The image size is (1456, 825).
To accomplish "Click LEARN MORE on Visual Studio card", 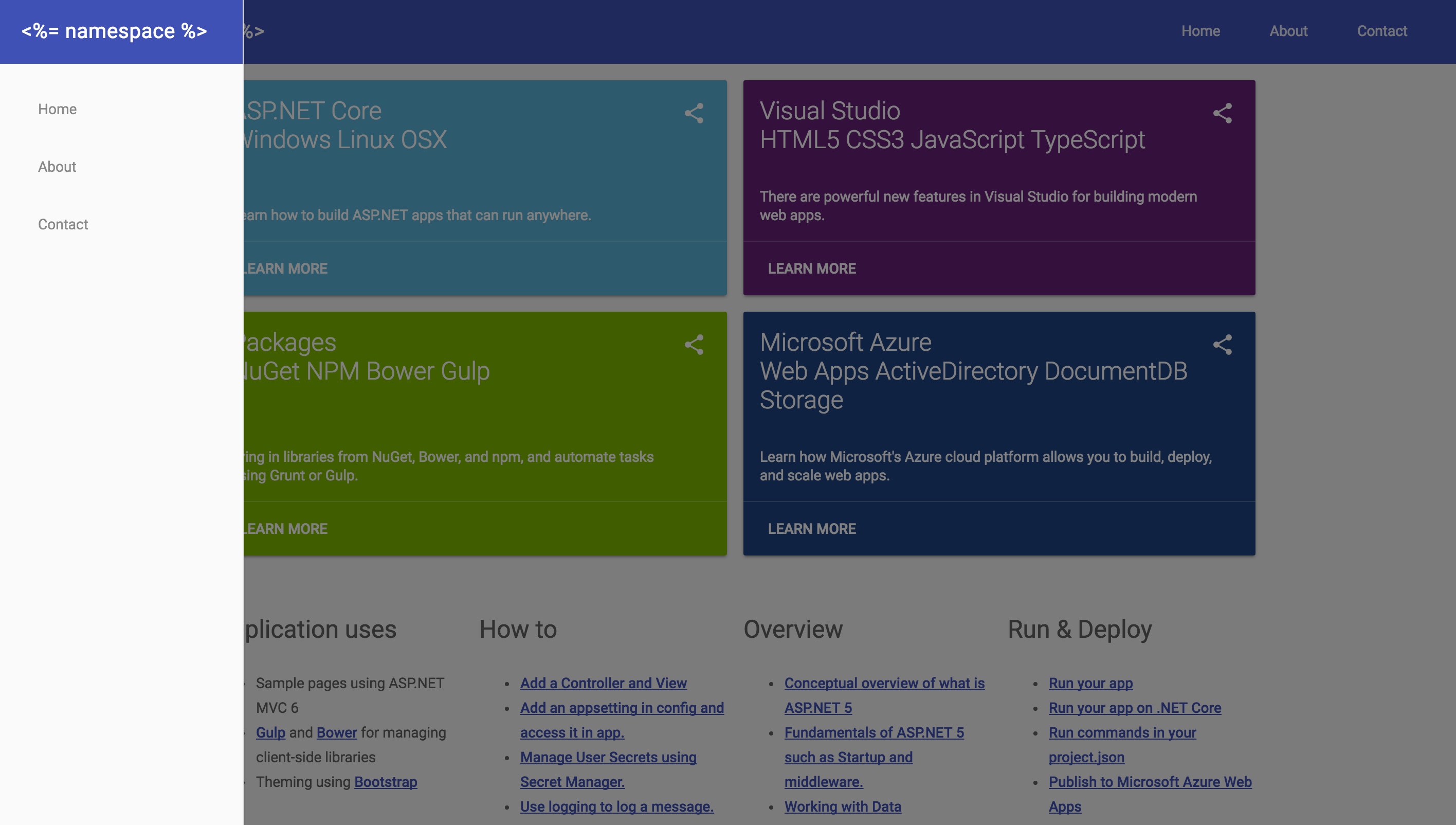I will [811, 268].
